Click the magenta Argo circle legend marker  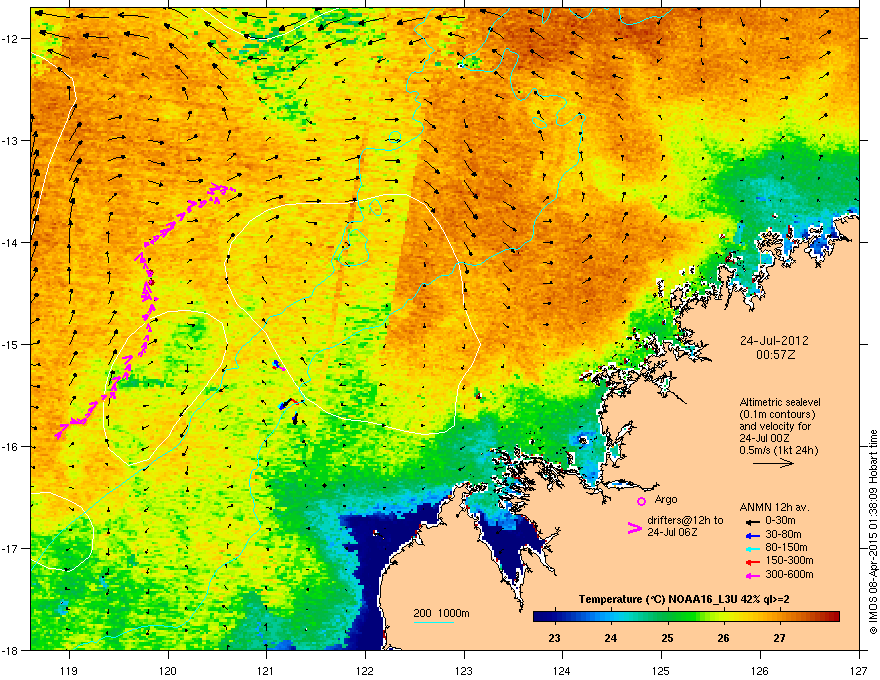coord(641,501)
